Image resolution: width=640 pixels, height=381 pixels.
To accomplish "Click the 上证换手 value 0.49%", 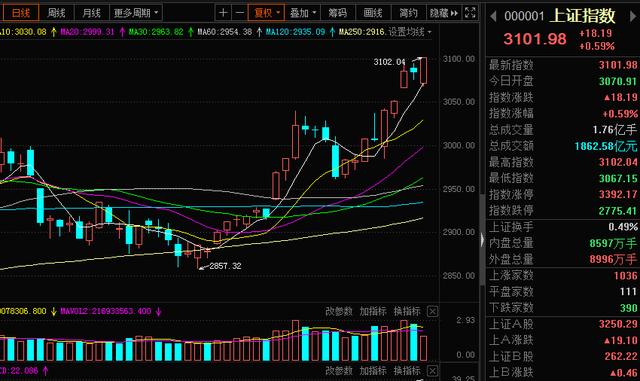I will click(x=622, y=227).
